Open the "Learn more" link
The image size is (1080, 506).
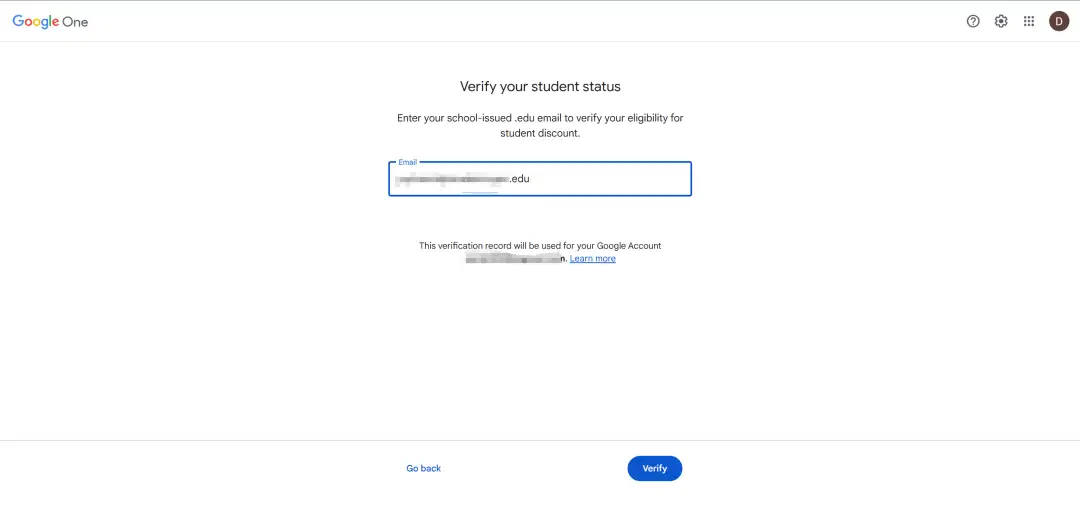pos(593,259)
